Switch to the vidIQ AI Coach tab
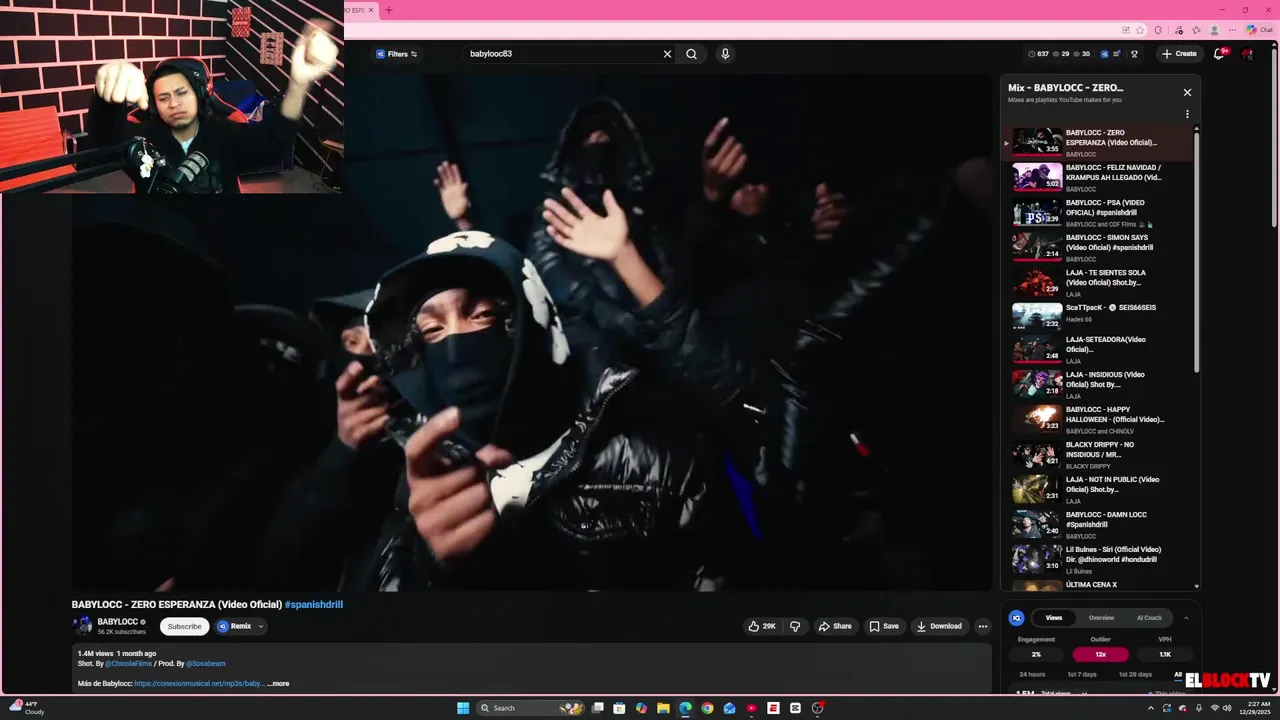 [1149, 617]
